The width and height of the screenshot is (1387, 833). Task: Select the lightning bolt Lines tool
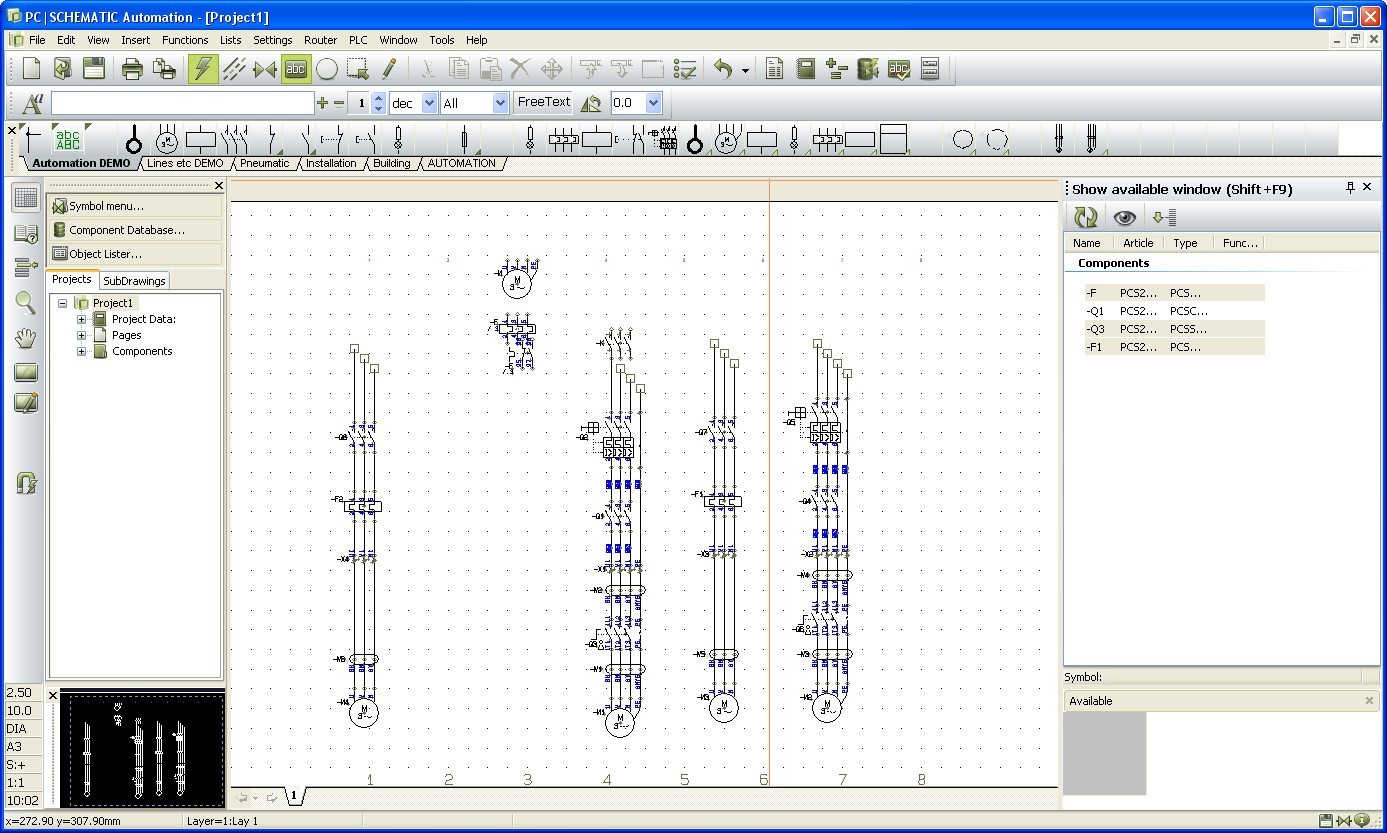coord(203,69)
